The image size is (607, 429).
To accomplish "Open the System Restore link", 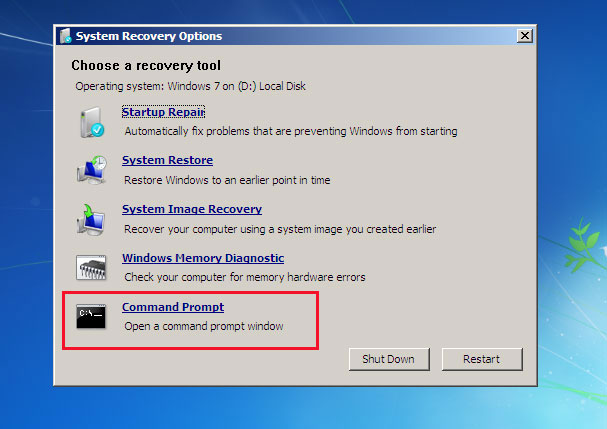I will point(168,160).
